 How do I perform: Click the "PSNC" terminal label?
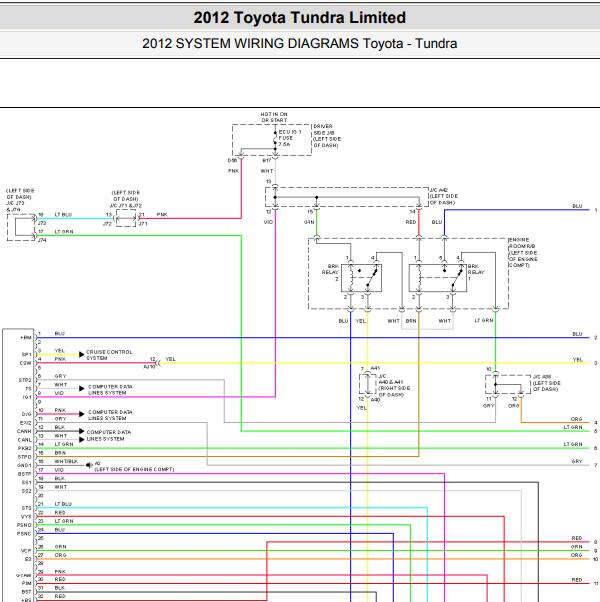(24, 534)
